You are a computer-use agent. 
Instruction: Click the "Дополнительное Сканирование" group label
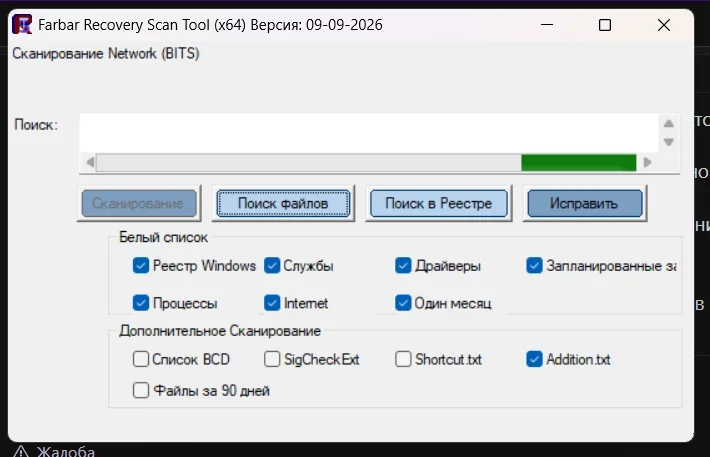220,331
